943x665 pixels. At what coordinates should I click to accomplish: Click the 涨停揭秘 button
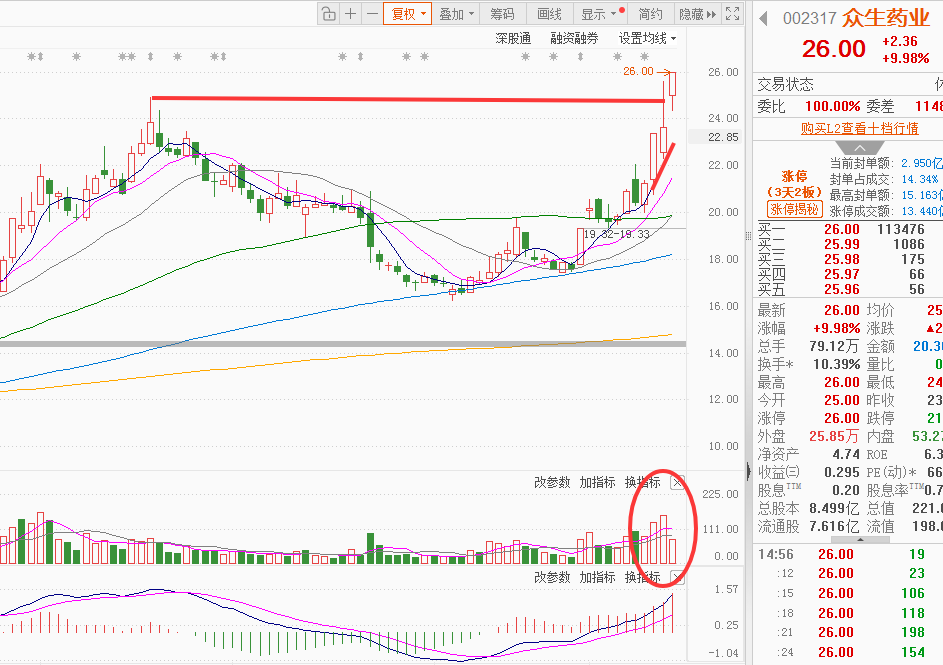pyautogui.click(x=794, y=209)
